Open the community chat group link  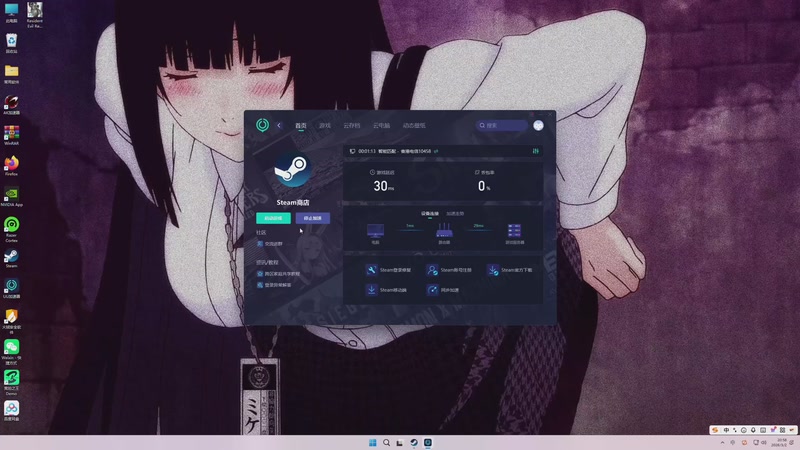point(270,244)
